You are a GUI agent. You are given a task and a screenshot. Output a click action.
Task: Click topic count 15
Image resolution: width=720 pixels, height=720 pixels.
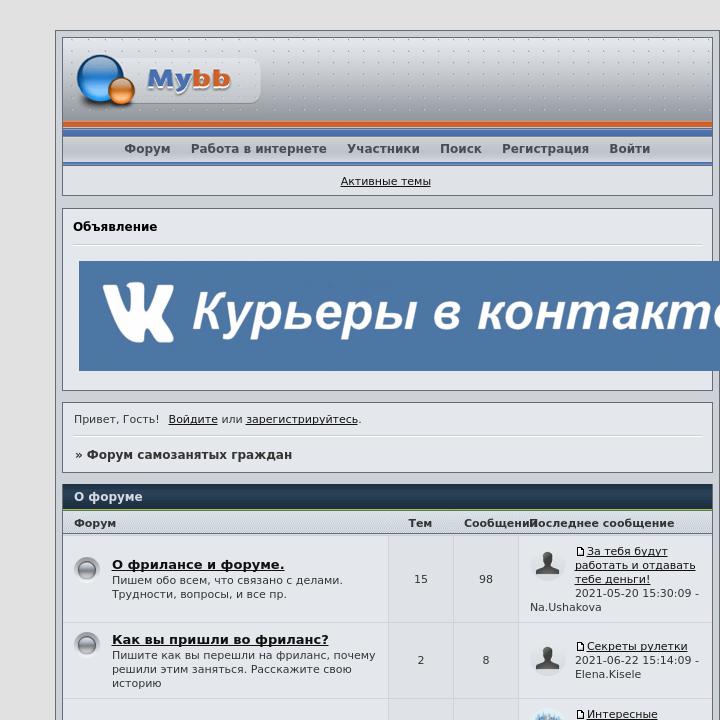pyautogui.click(x=421, y=579)
